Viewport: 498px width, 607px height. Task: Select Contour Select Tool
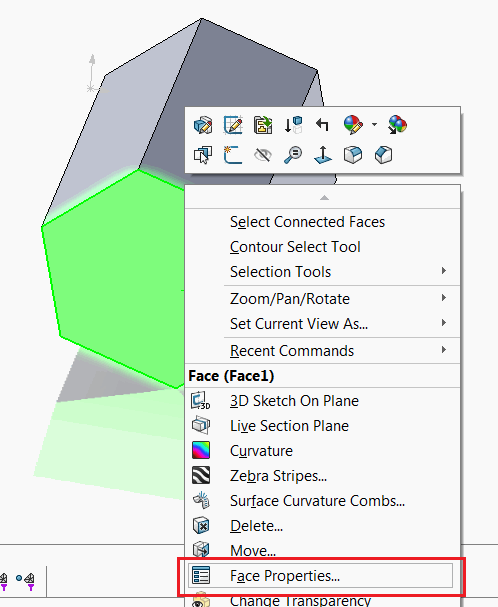pos(295,247)
